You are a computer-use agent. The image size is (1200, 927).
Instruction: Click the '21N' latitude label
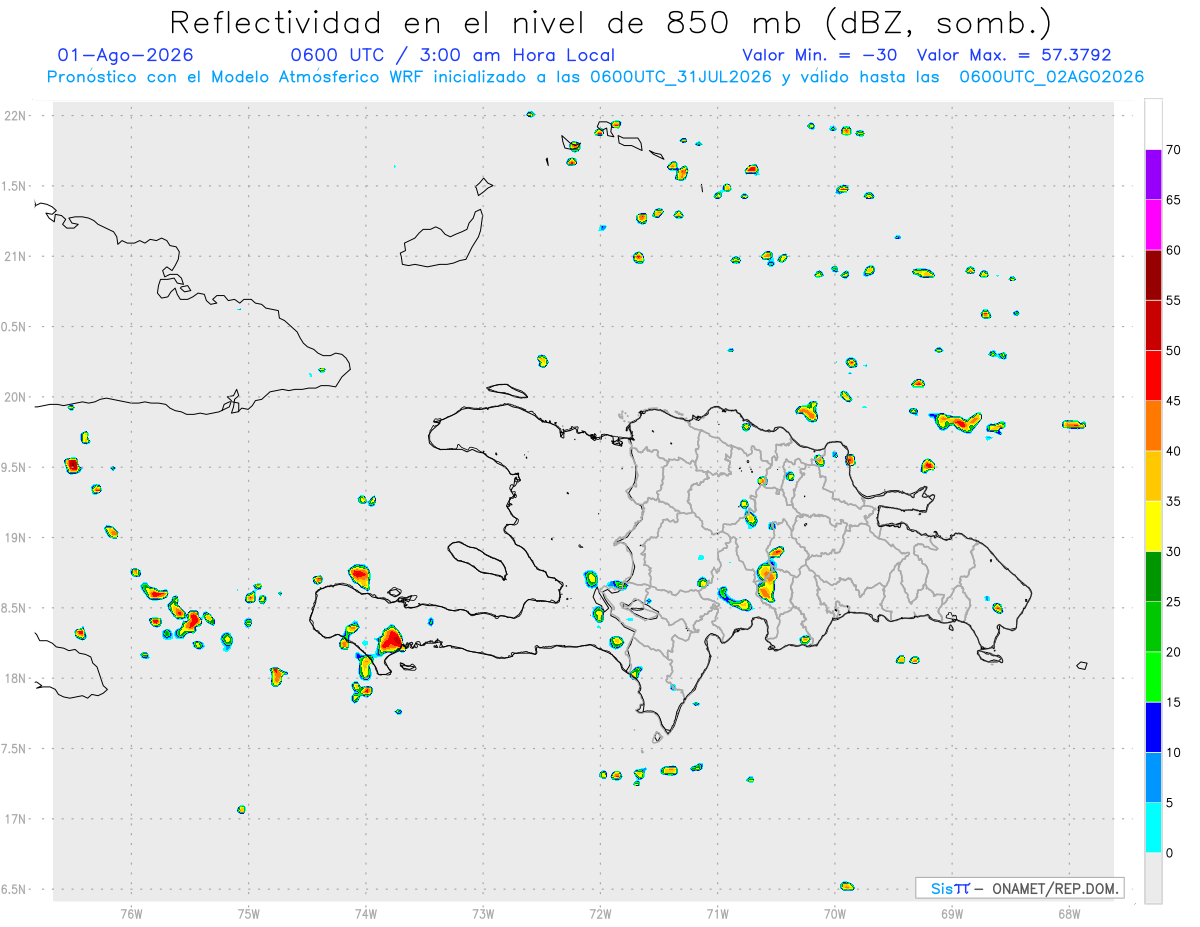click(15, 256)
